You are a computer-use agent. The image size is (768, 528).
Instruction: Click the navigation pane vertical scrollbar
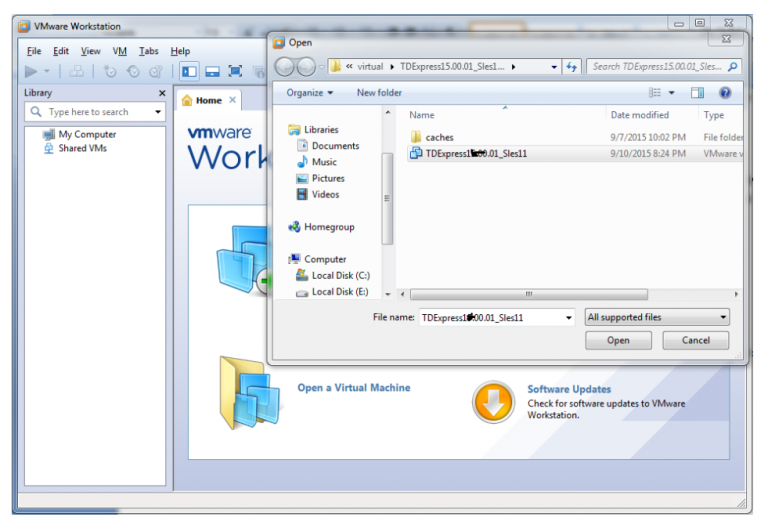point(387,198)
